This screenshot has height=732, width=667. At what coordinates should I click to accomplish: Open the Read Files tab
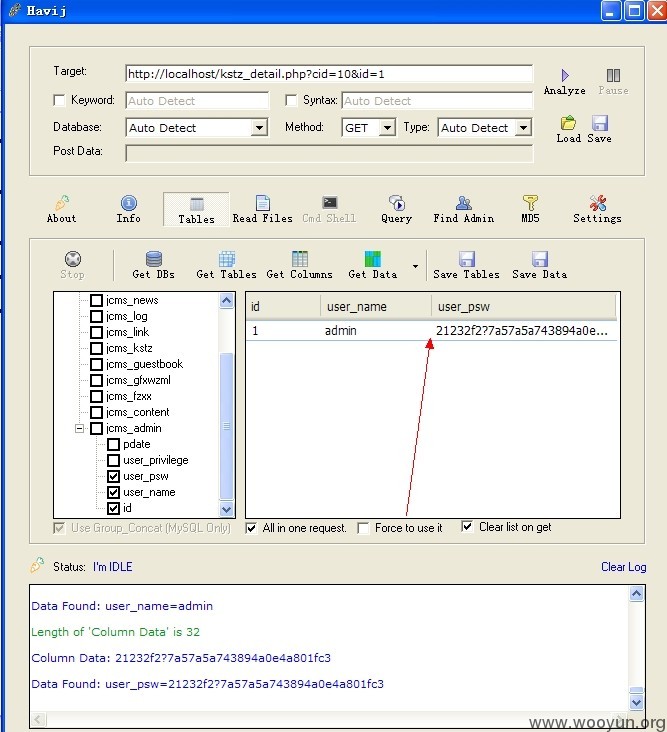click(262, 209)
